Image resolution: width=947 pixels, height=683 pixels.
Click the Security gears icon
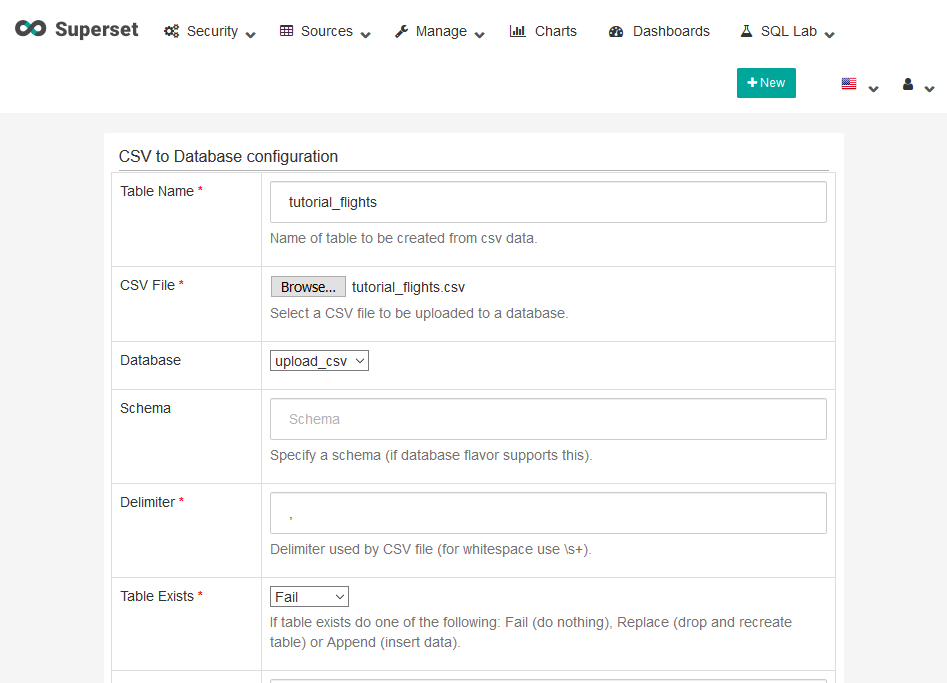tap(172, 31)
